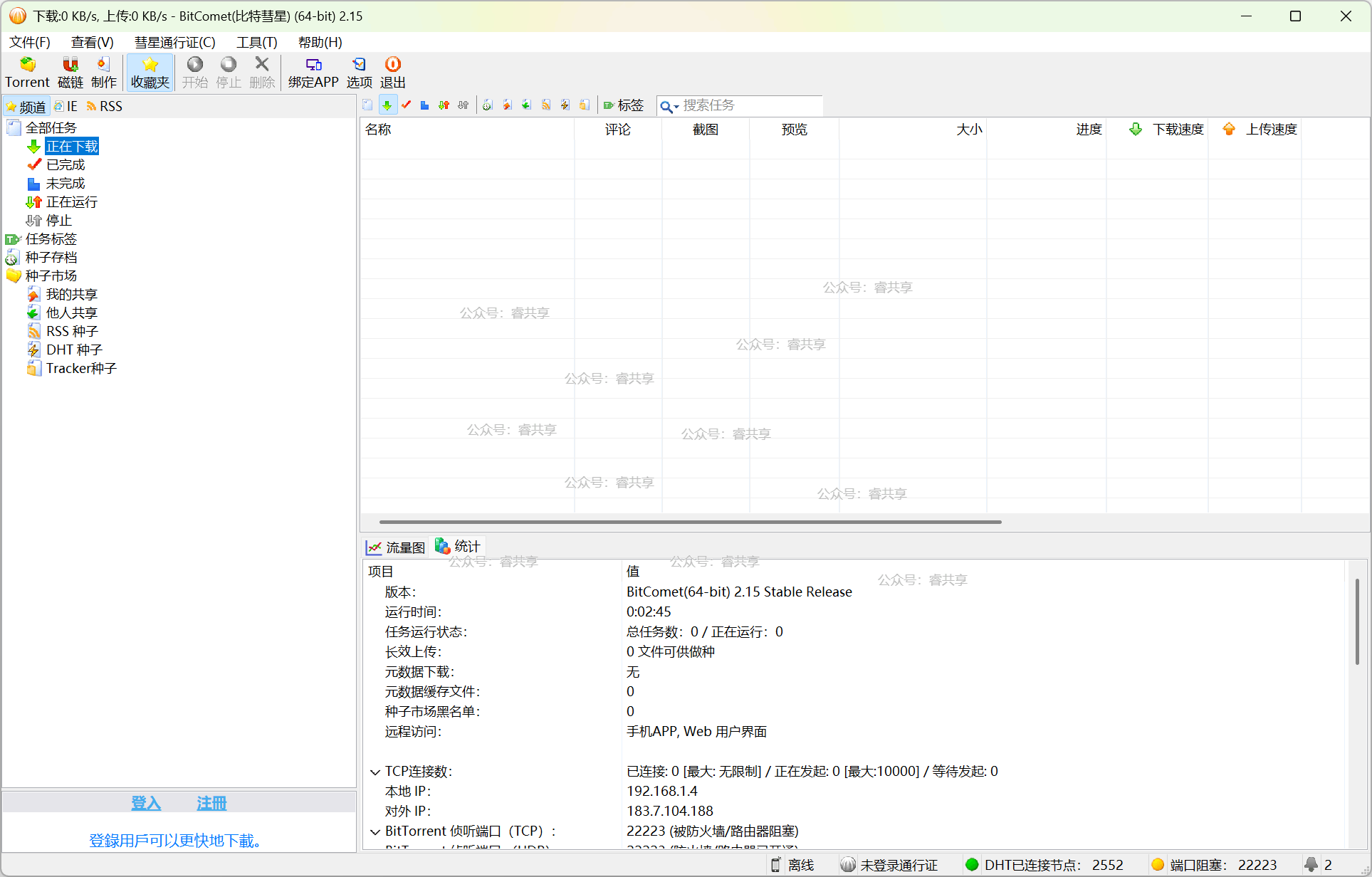Collapse the TCP连接数 row

(x=375, y=772)
